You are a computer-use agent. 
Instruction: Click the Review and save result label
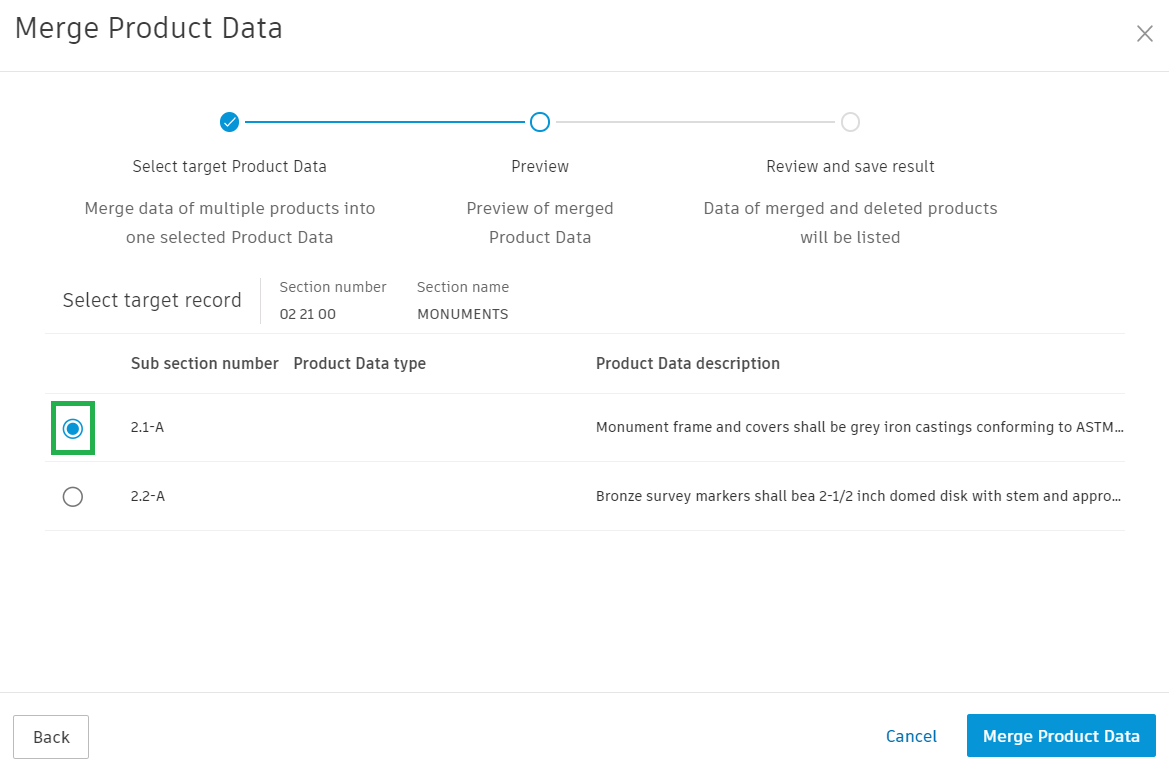850,166
